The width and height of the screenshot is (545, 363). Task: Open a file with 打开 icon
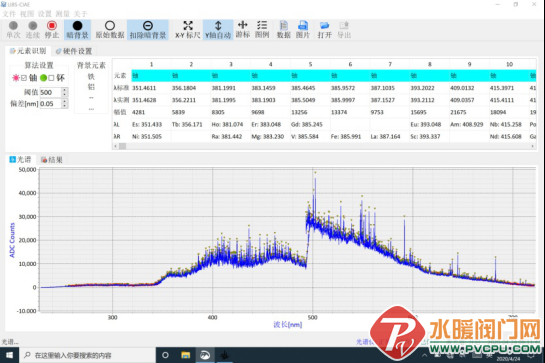coord(325,30)
